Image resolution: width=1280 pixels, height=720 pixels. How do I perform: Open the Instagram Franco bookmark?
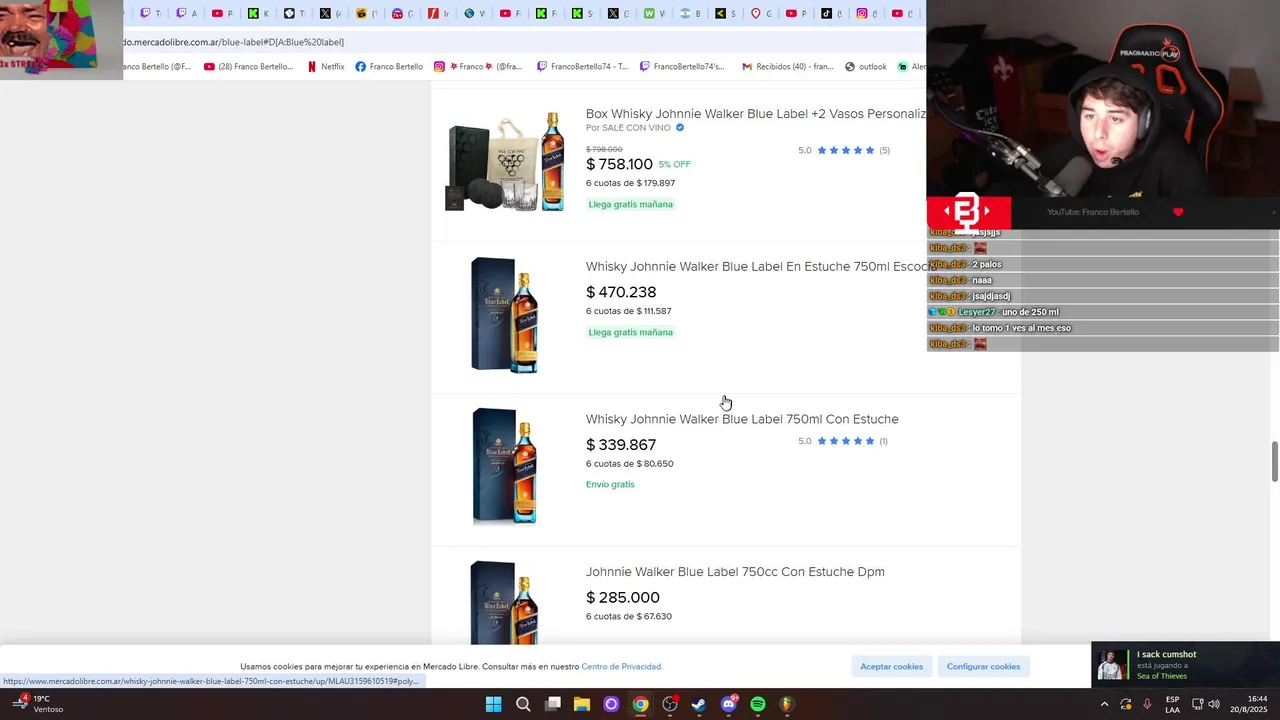(478, 67)
